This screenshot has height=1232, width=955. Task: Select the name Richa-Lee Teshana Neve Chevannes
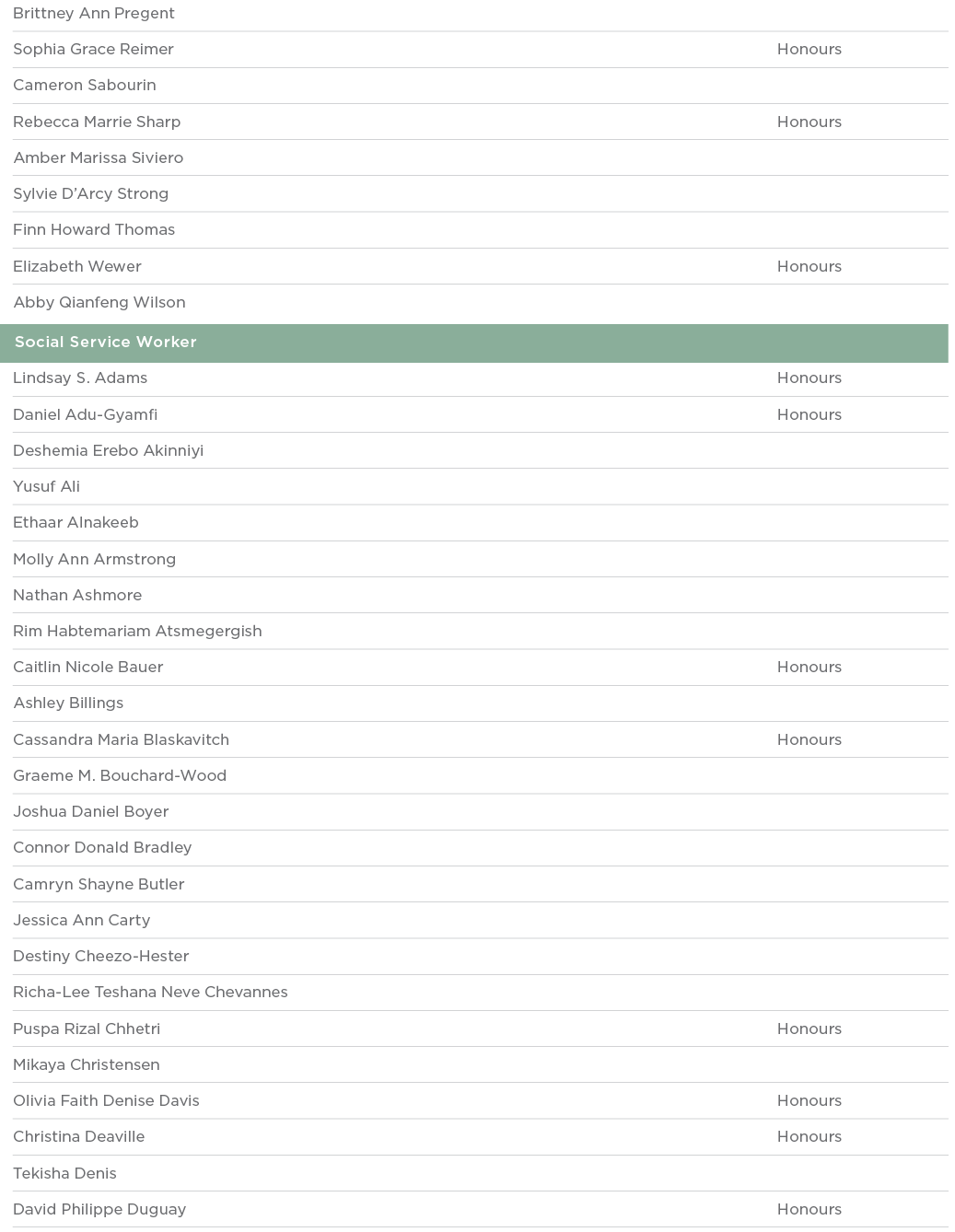pyautogui.click(x=150, y=992)
